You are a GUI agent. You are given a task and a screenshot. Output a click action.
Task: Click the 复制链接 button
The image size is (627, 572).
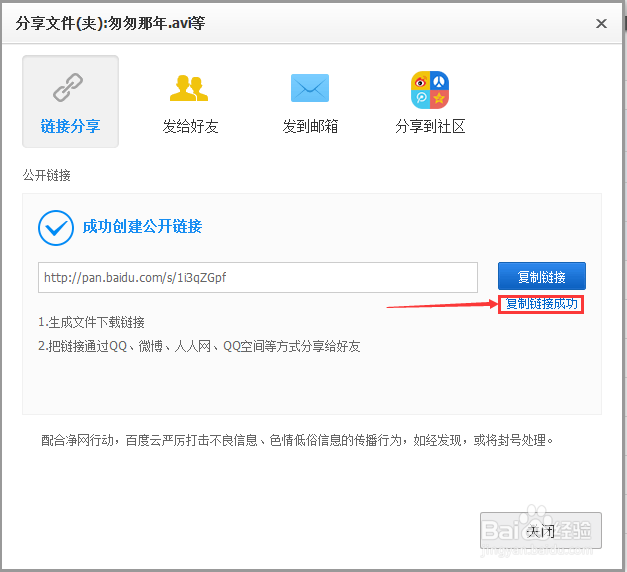[x=542, y=276]
